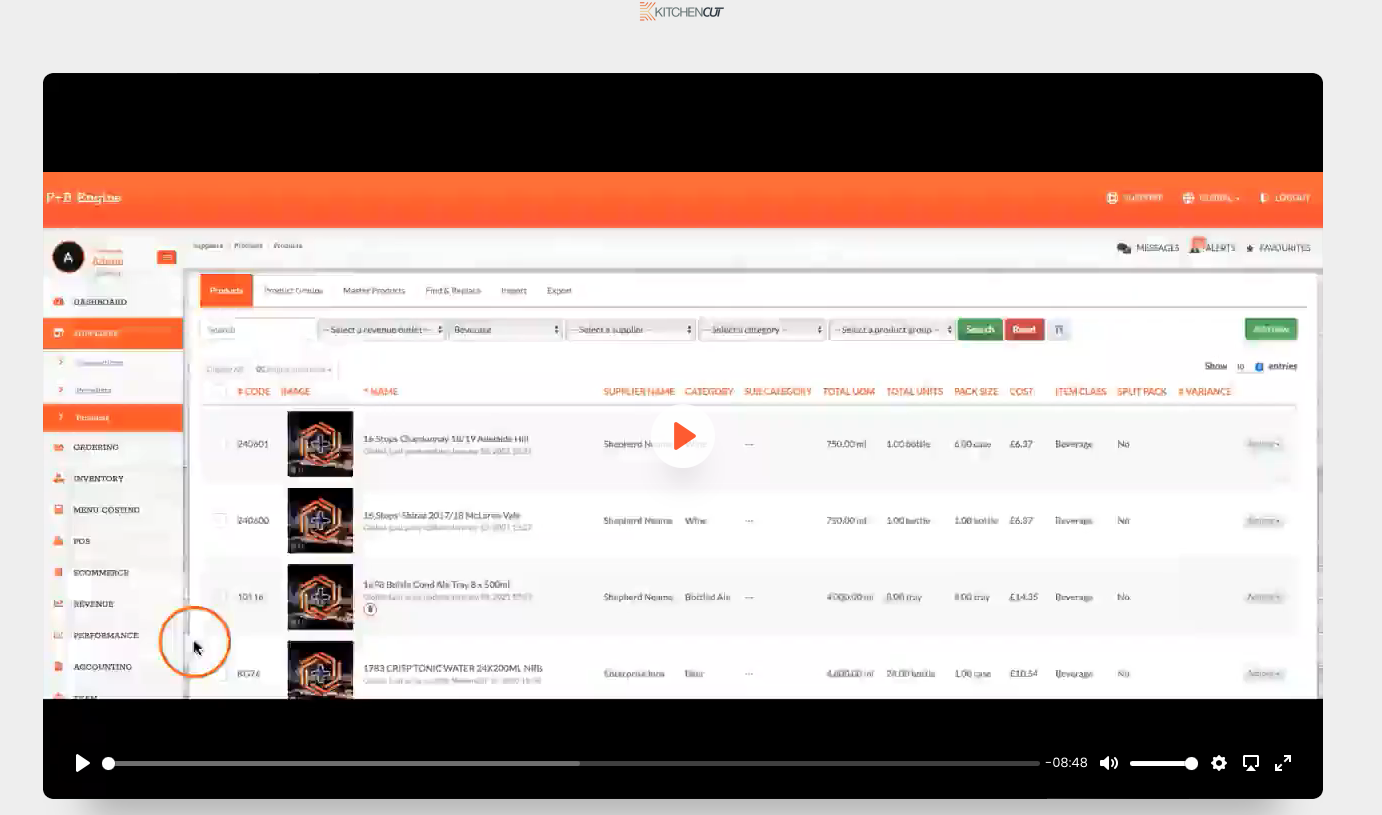This screenshot has height=815, width=1382.
Task: Expand the 'Select a supplier' dropdown
Action: 630,330
